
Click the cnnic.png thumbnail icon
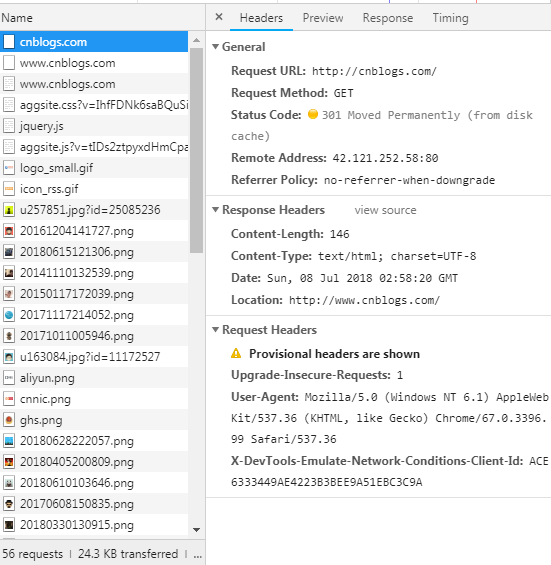pyautogui.click(x=9, y=399)
